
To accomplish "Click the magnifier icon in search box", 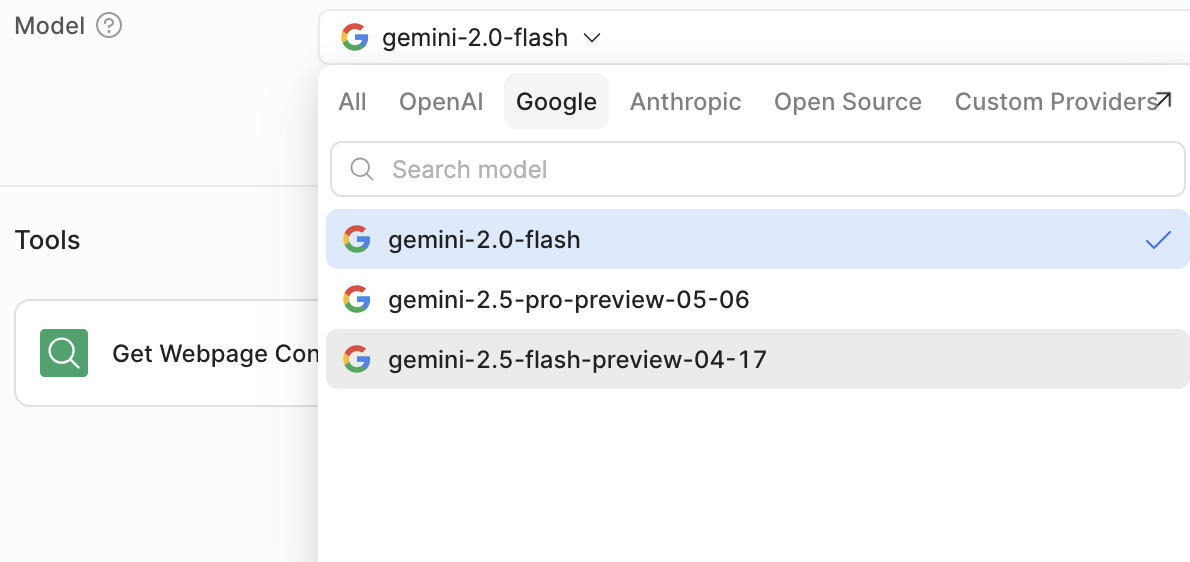I will pyautogui.click(x=362, y=169).
